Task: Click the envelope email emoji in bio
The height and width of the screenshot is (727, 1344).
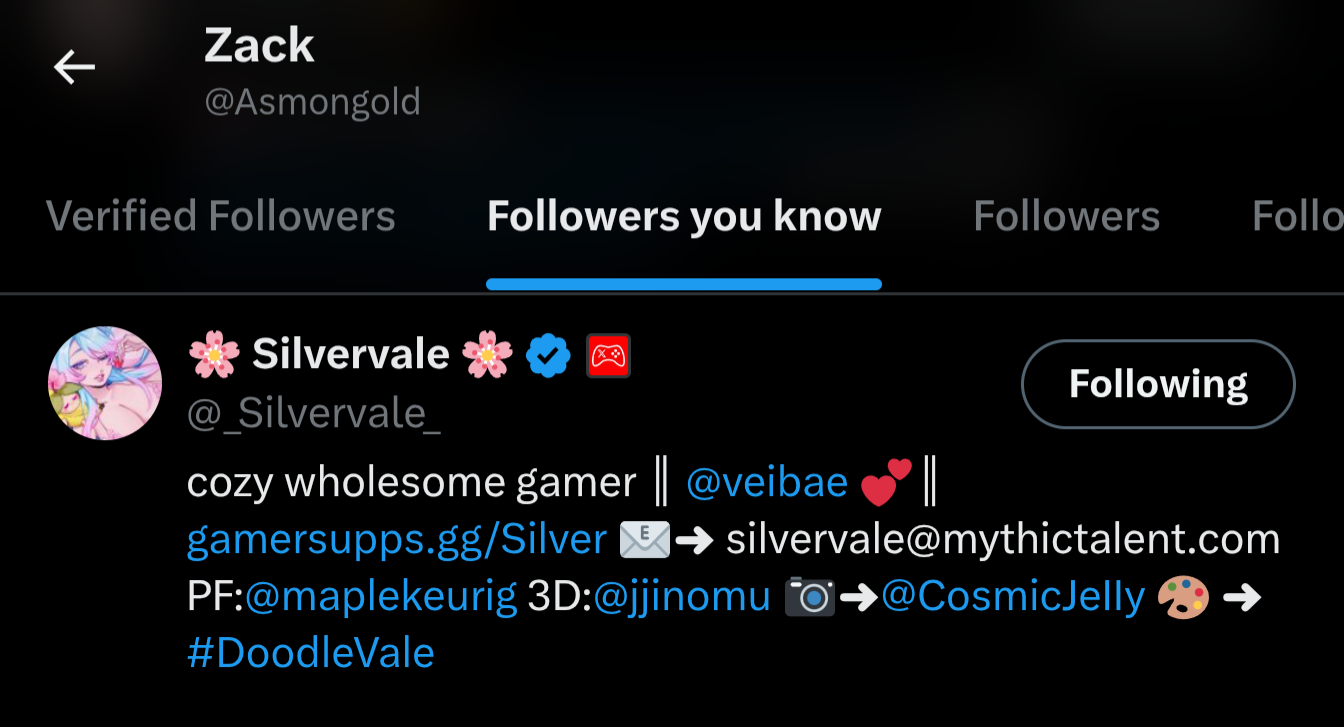Action: coord(644,540)
